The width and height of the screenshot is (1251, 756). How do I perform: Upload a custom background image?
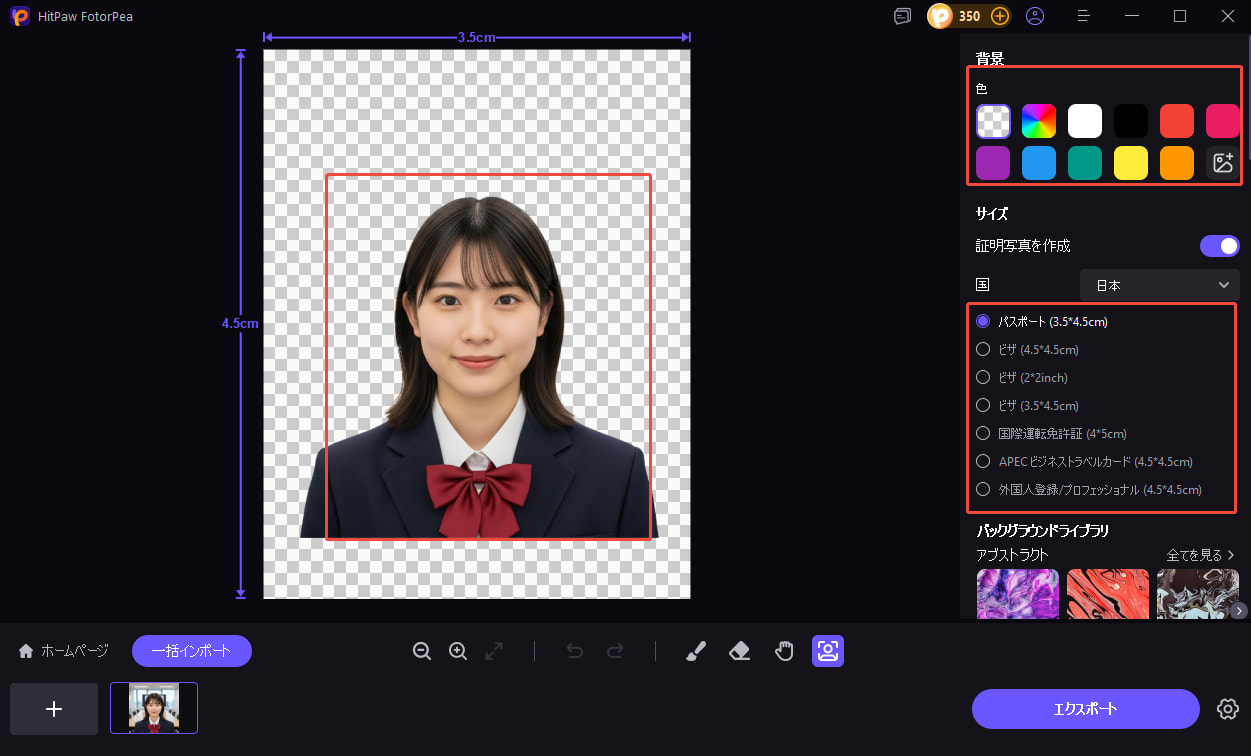(x=1222, y=163)
